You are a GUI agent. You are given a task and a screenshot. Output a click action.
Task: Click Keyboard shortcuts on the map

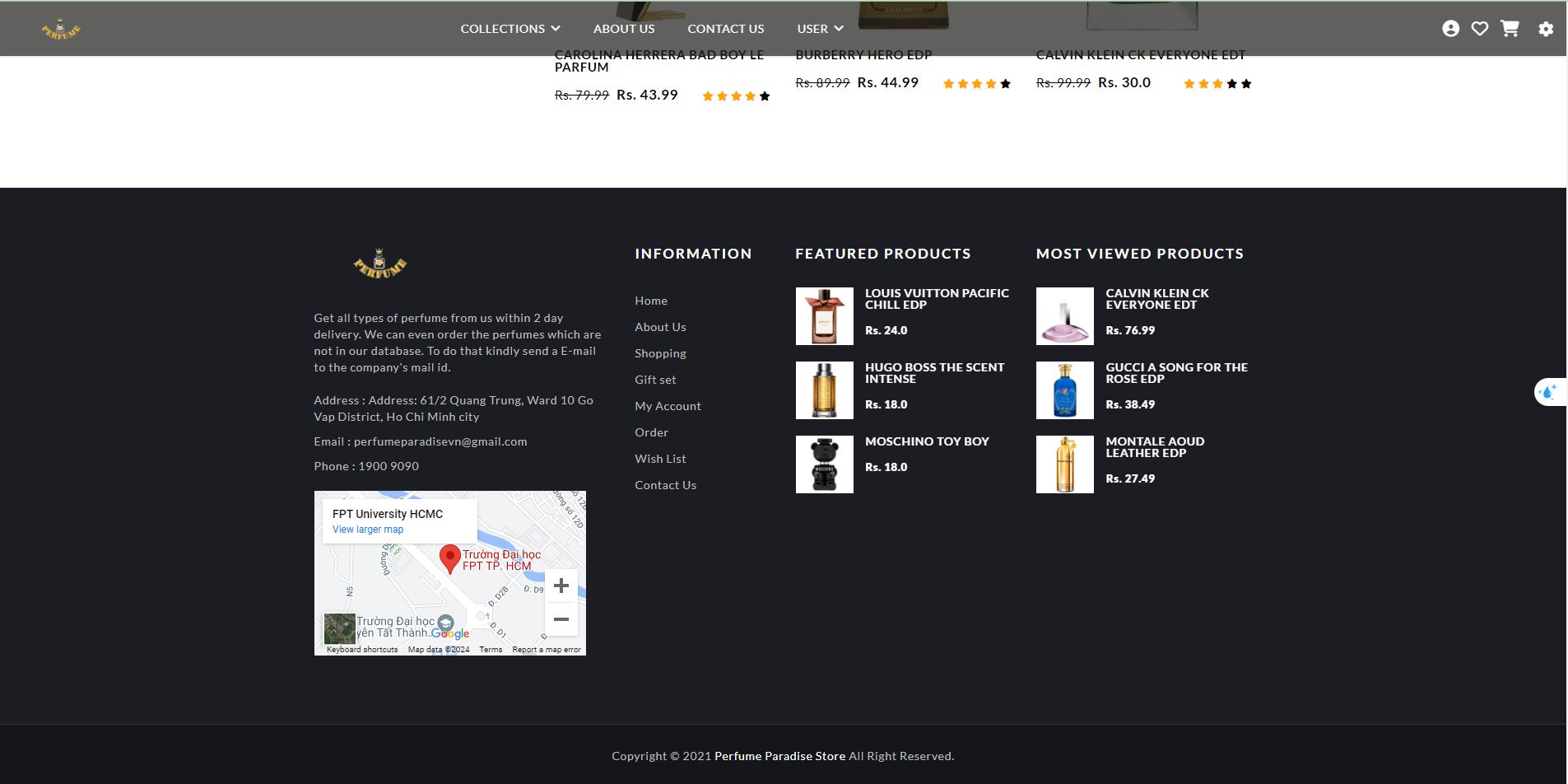tap(362, 650)
